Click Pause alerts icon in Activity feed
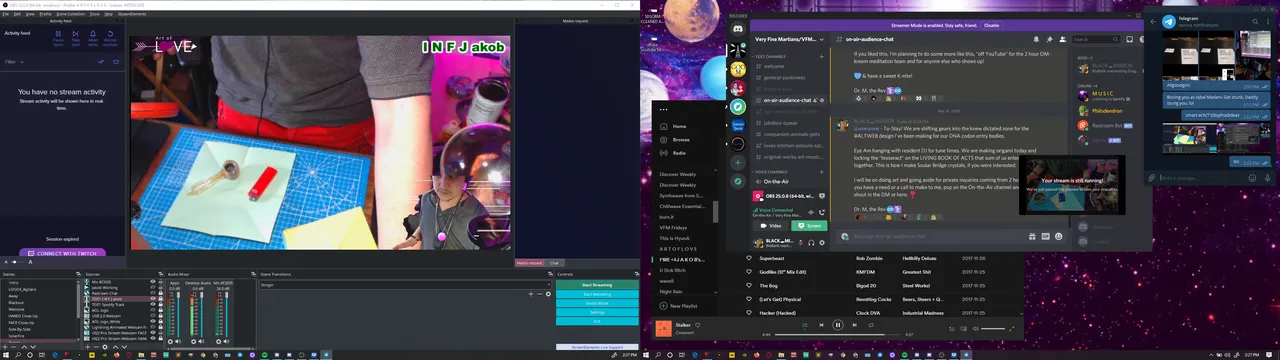Screen dimensions: 1280x360 click(58, 36)
